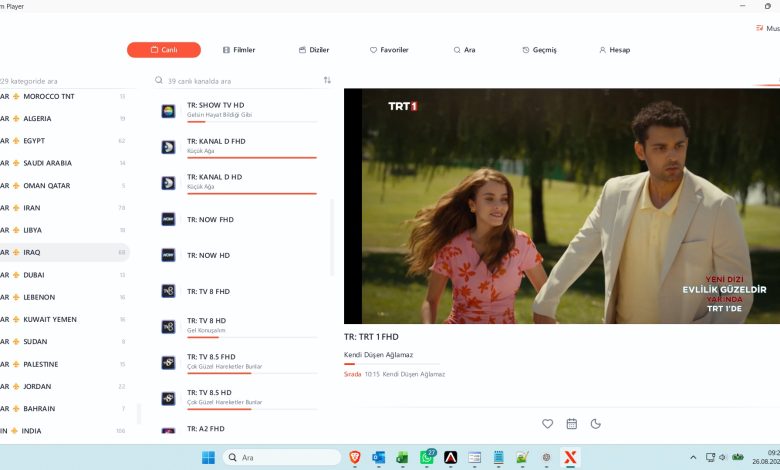The width and height of the screenshot is (780, 470).
Task: Open the Hesap account tab
Action: pos(614,50)
